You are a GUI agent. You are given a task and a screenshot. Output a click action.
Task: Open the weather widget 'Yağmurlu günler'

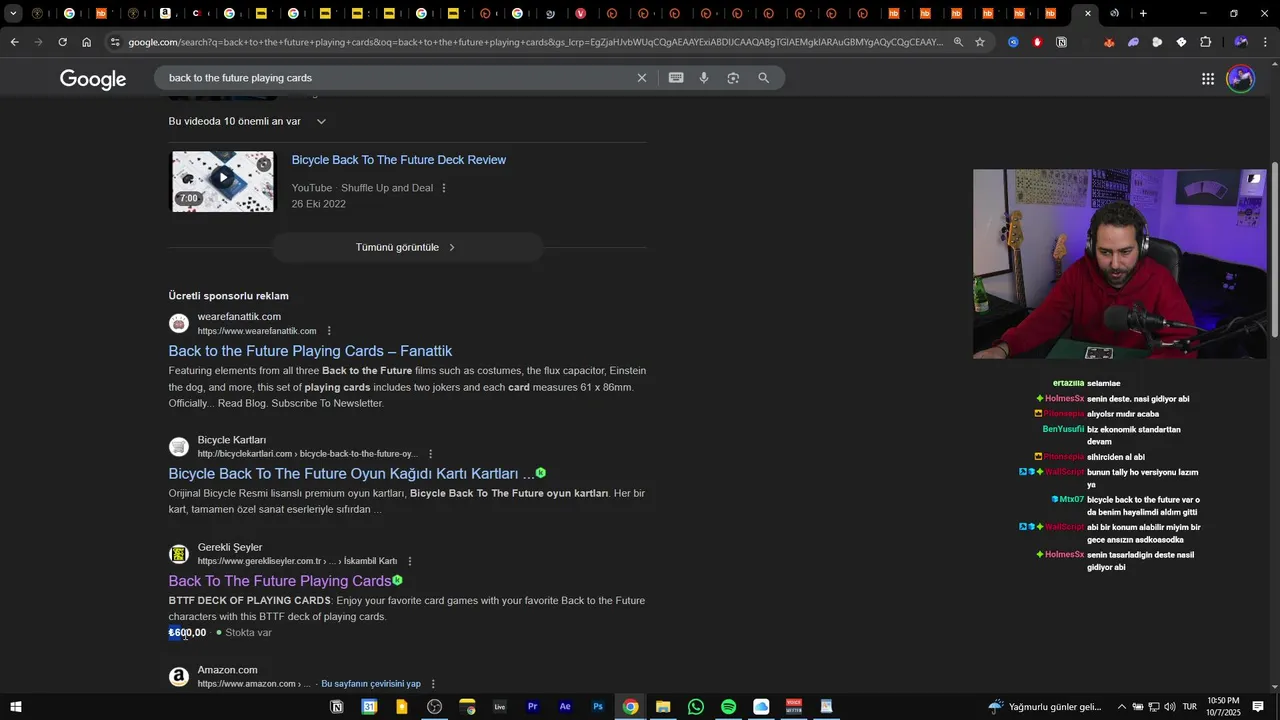coord(1045,707)
